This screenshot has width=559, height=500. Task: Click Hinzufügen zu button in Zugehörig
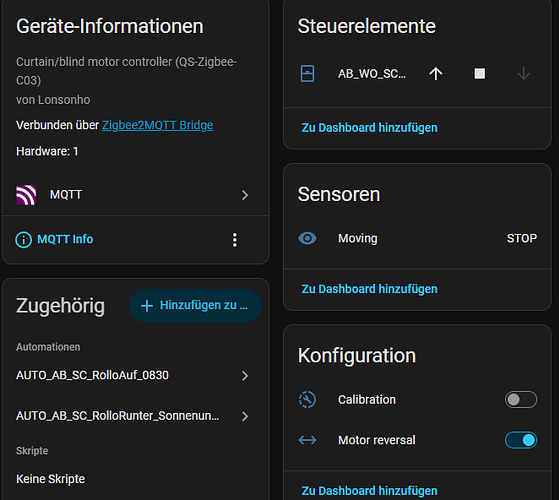click(x=195, y=305)
